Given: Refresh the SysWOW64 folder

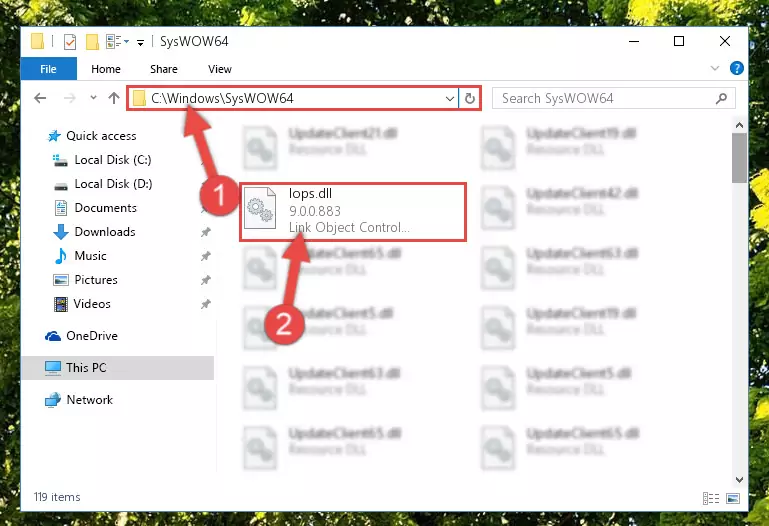Looking at the screenshot, I should coord(470,99).
